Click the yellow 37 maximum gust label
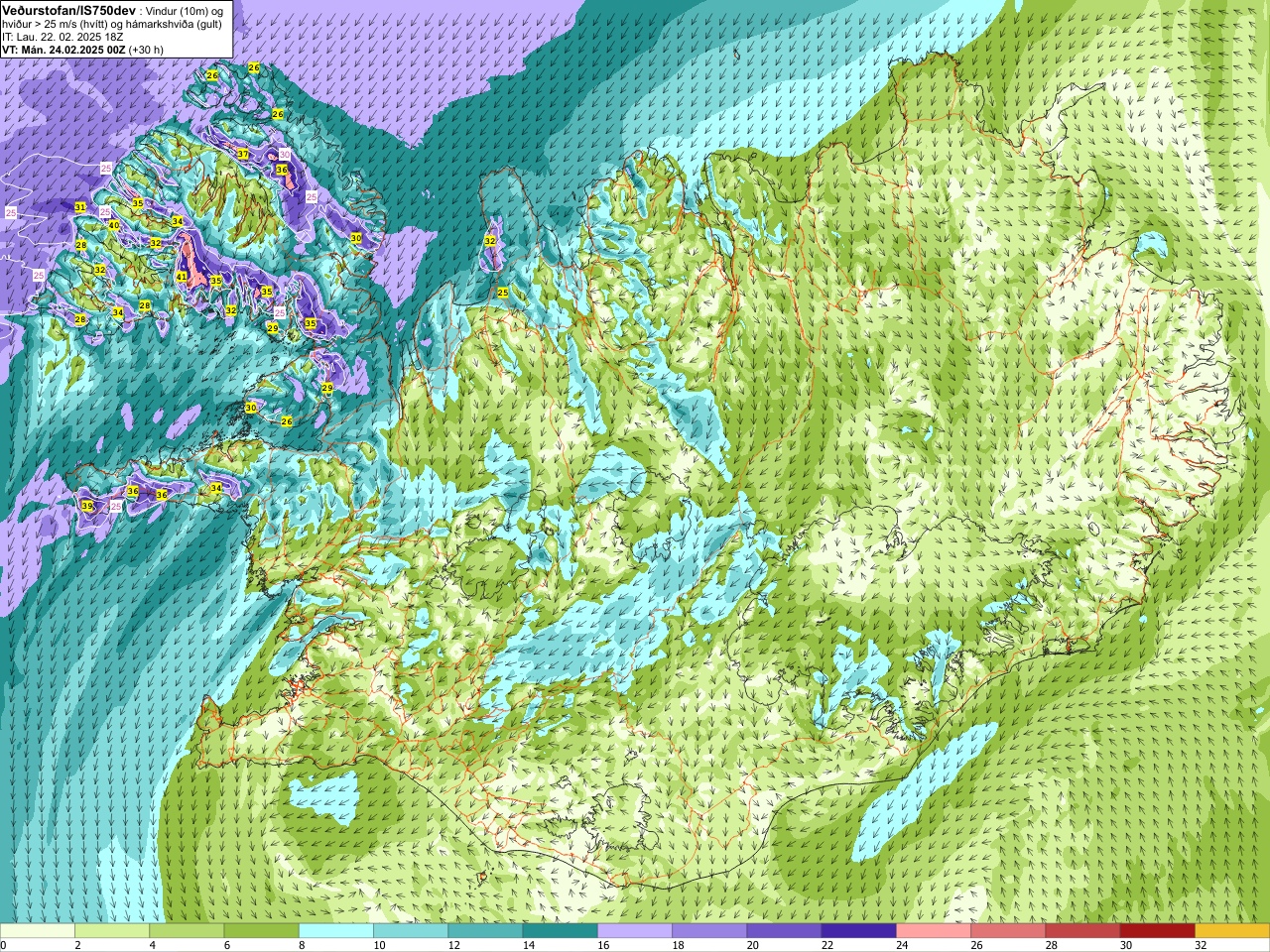1270x952 pixels. 243,154
